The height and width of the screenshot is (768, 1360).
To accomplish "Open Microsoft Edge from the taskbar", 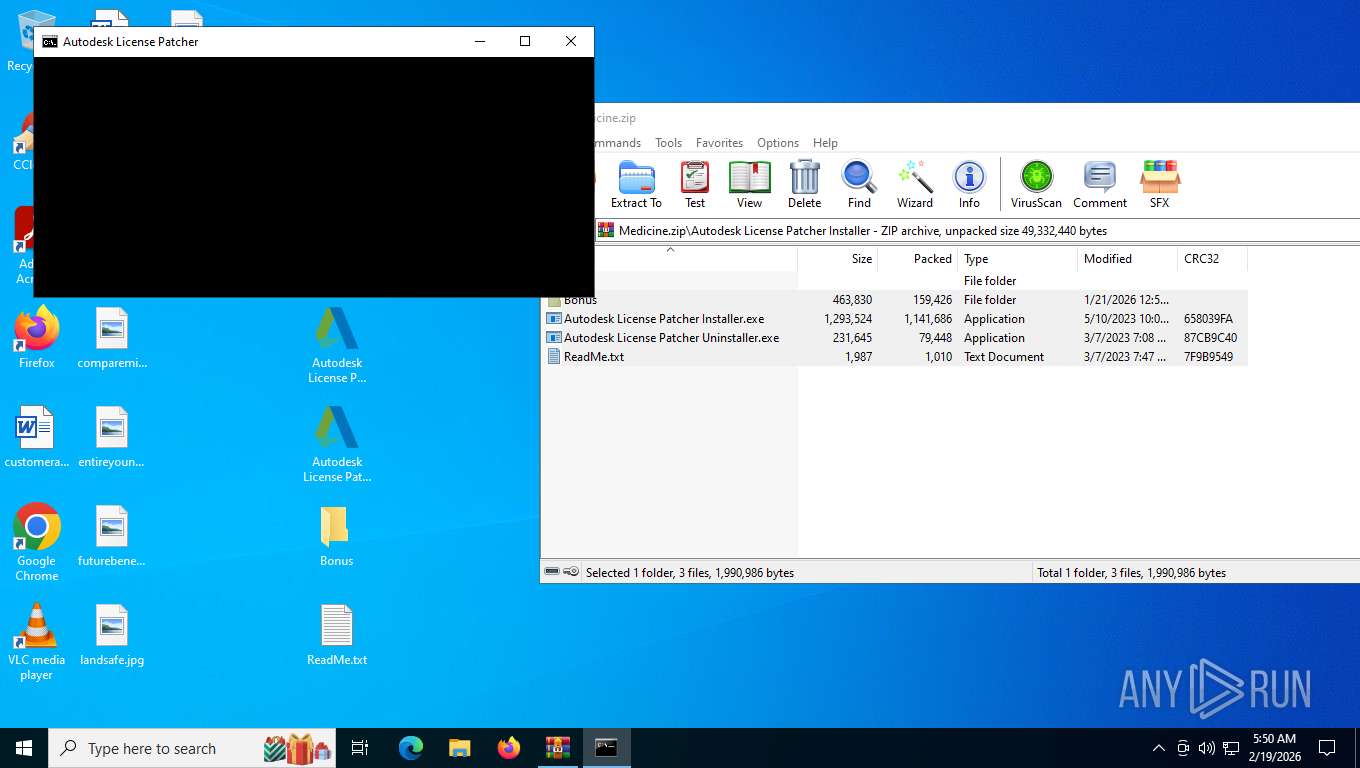I will point(411,748).
